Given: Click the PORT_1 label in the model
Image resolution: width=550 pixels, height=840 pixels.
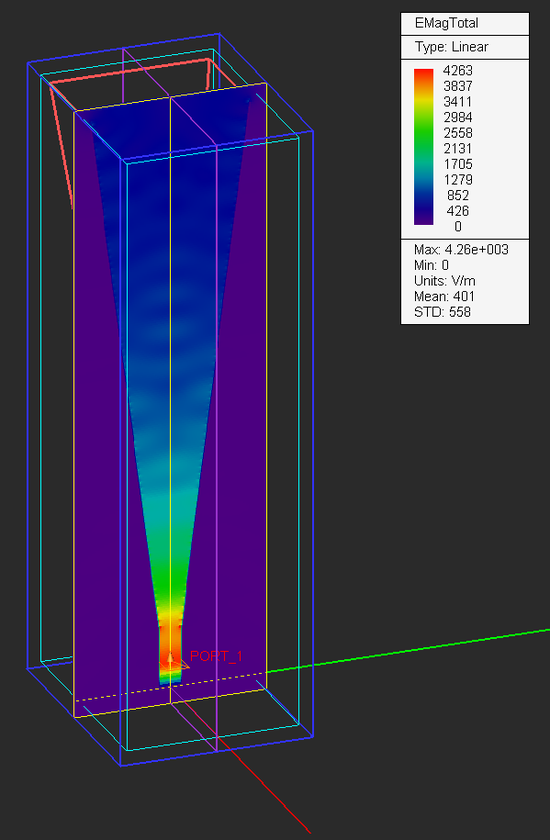Looking at the screenshot, I should click(216, 656).
